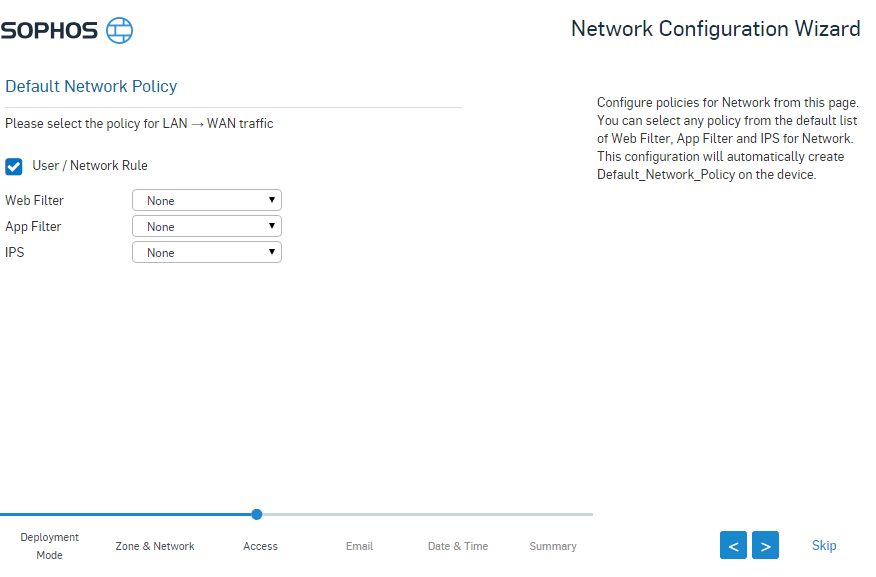Image resolution: width=876 pixels, height=577 pixels.
Task: Uncheck the User / Network Rule checkbox
Action: [14, 166]
